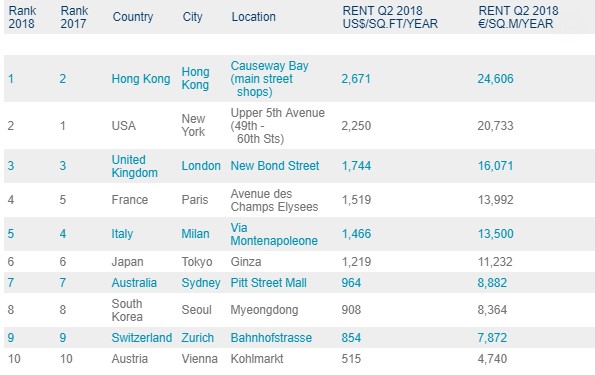595x375 pixels.
Task: Click the rent value 854
Action: 351,338
